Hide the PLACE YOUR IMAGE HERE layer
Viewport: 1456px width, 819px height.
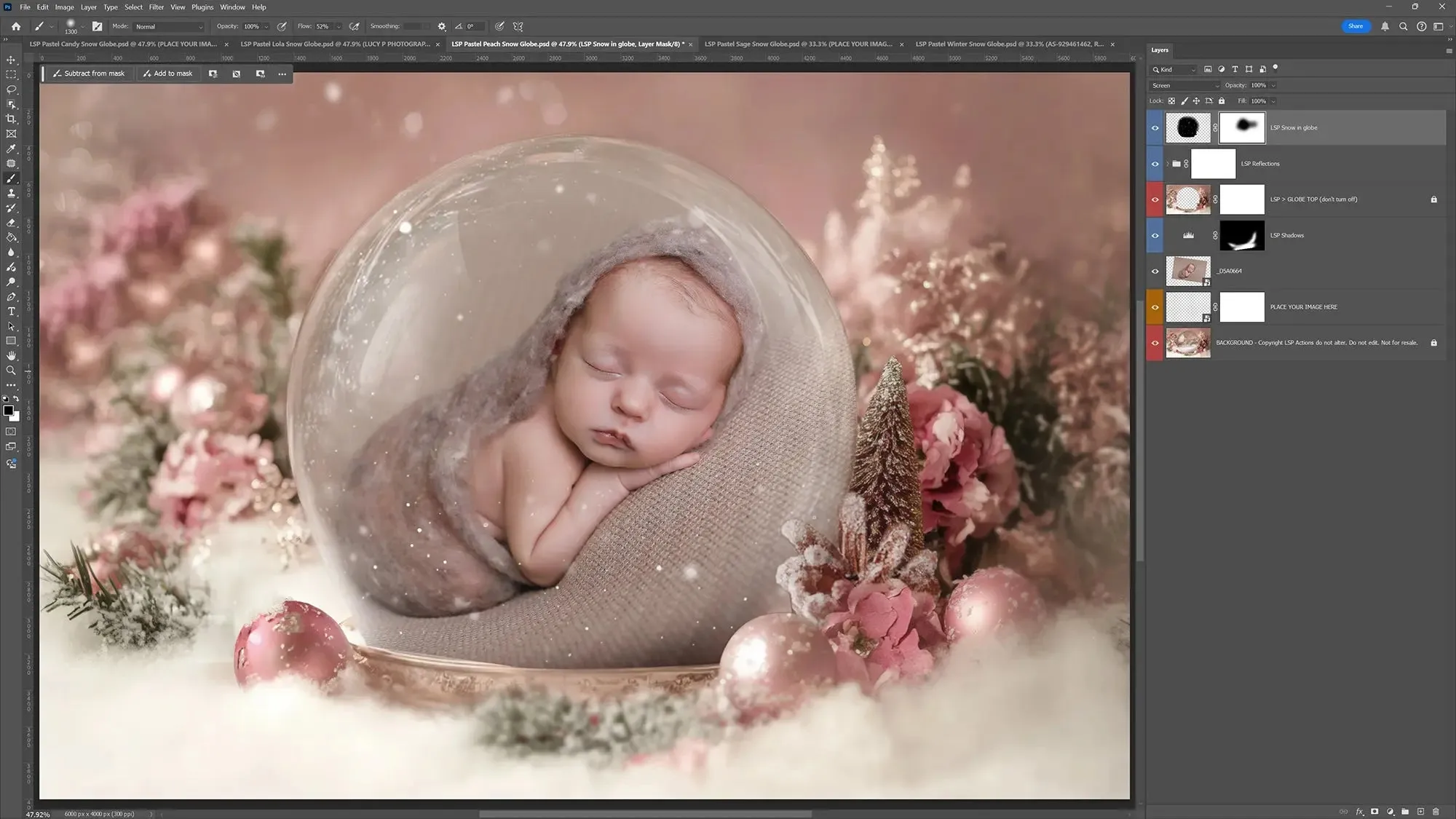1155,307
